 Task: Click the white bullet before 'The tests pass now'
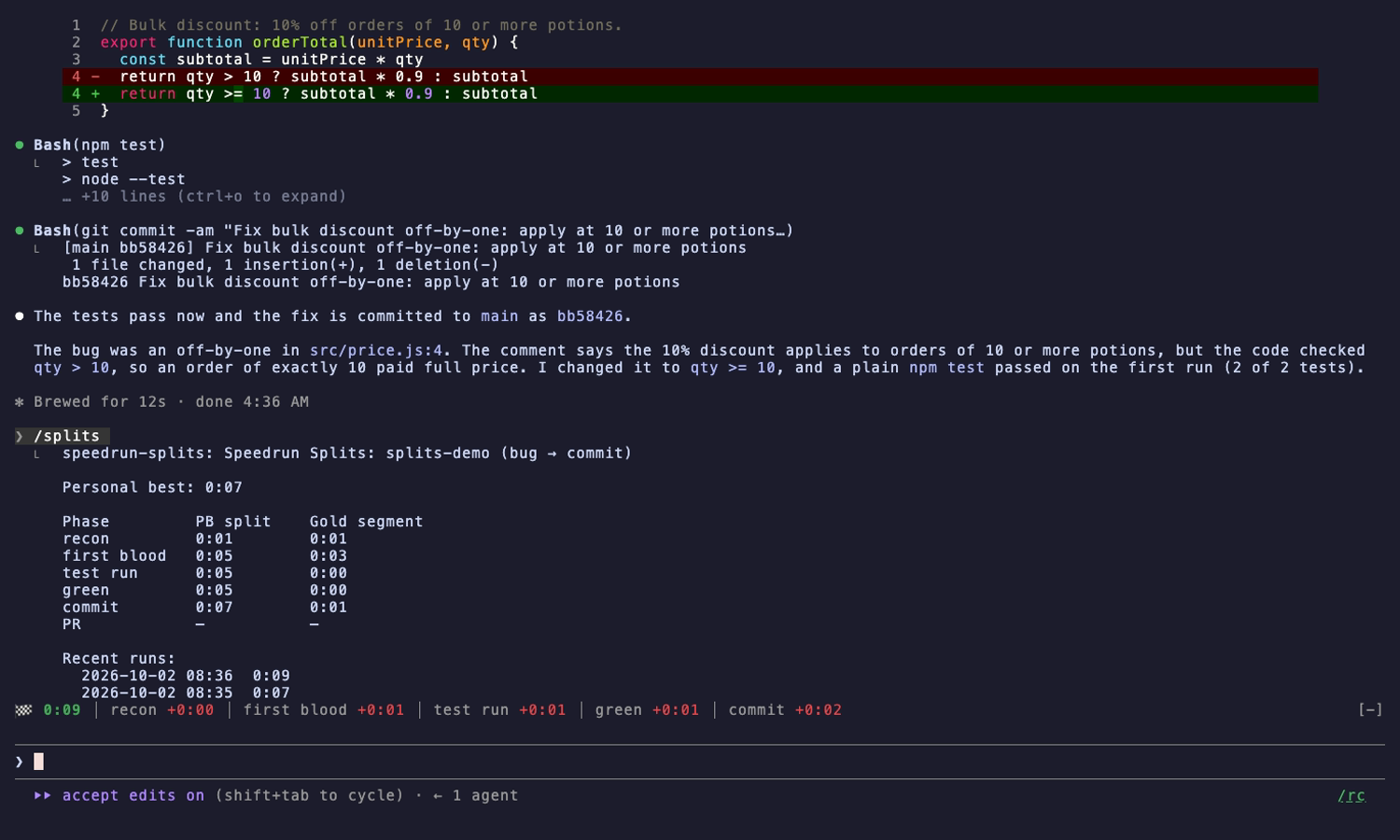coord(20,317)
